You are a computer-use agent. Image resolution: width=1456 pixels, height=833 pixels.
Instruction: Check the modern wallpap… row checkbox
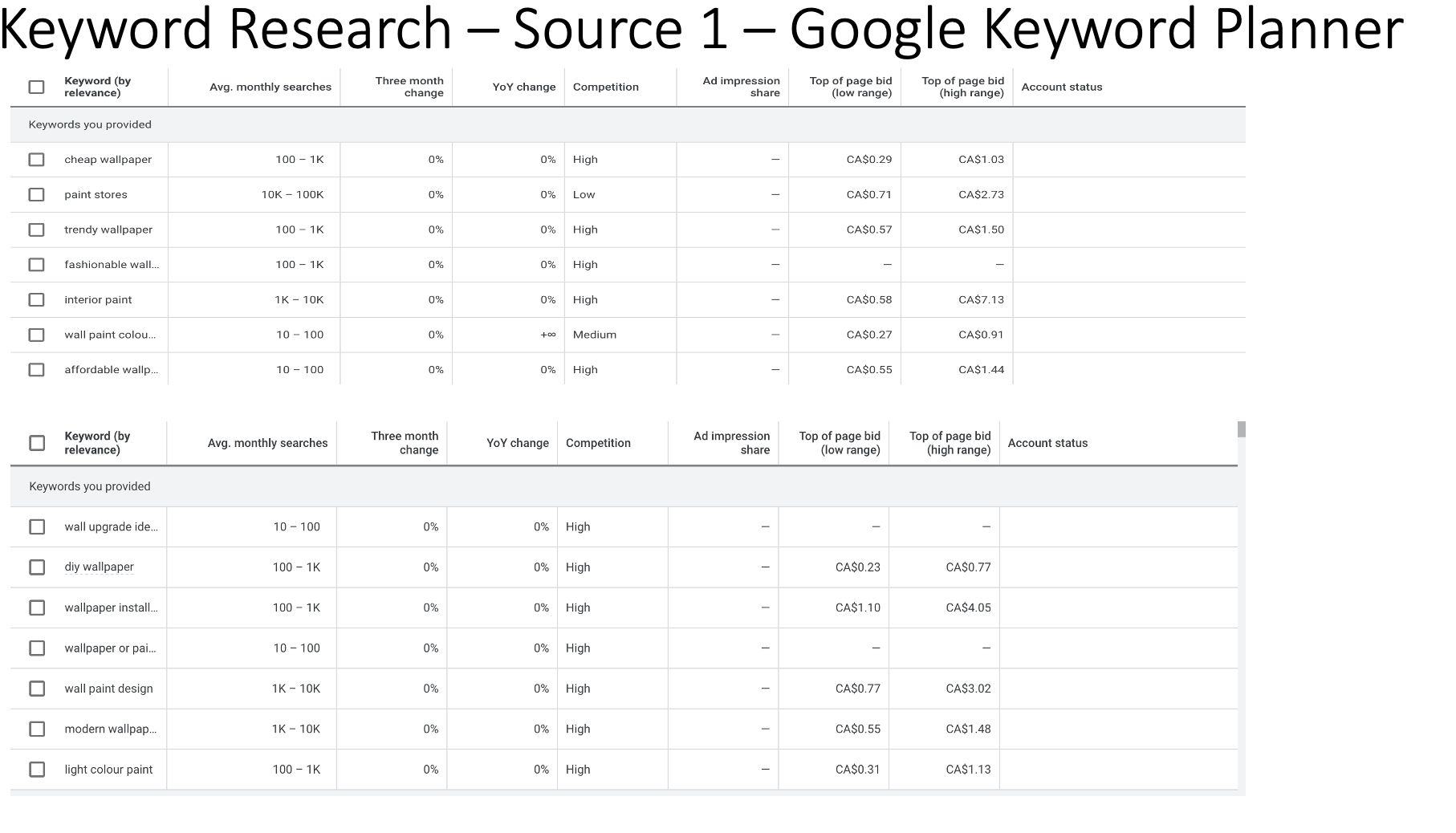37,729
